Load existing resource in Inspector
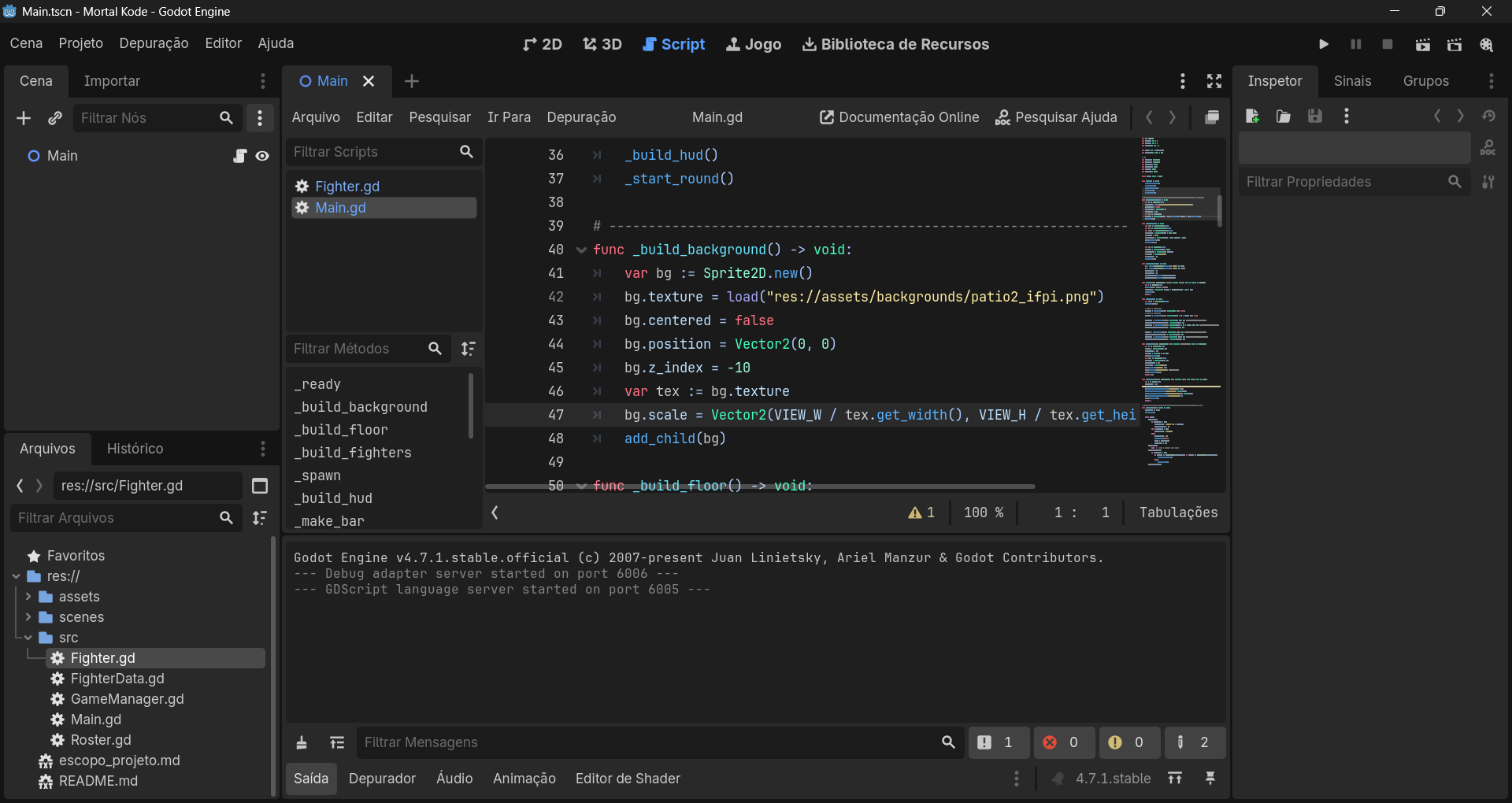This screenshot has height=803, width=1512. click(x=1284, y=117)
